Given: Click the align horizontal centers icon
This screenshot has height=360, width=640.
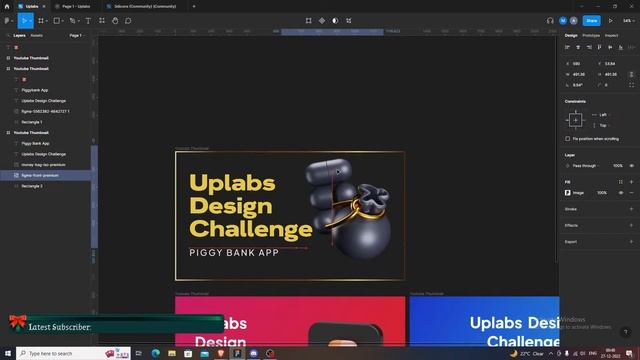Looking at the screenshot, I should click(578, 48).
